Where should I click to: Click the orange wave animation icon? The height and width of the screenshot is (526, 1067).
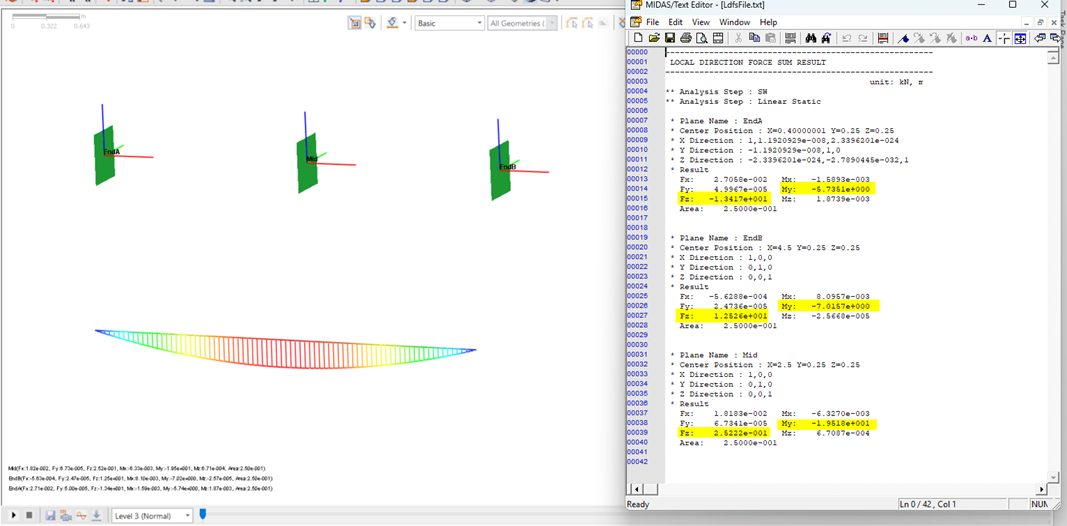point(81,516)
